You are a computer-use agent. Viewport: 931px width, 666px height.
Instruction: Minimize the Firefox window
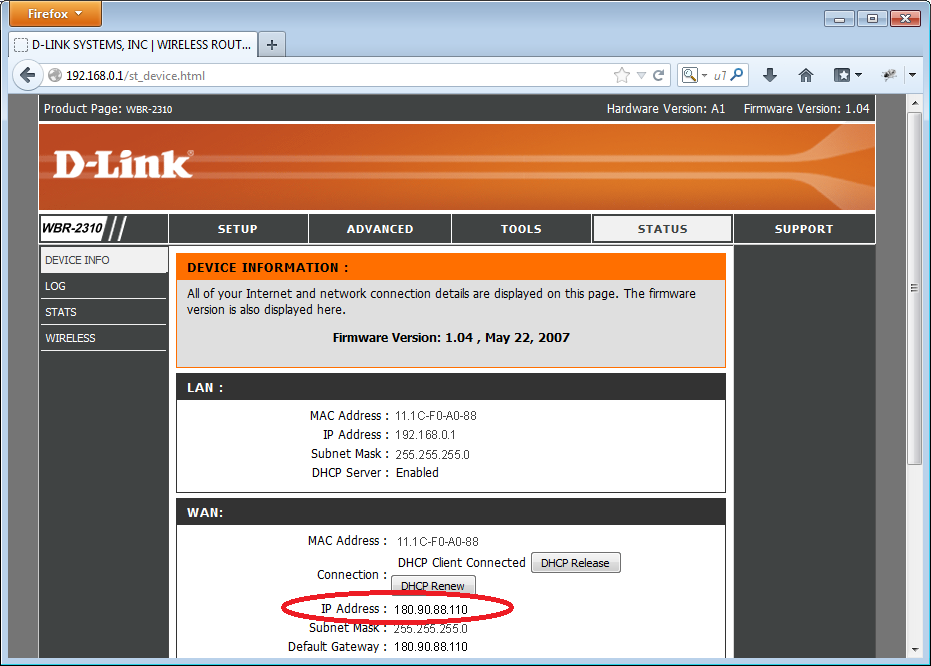(840, 19)
